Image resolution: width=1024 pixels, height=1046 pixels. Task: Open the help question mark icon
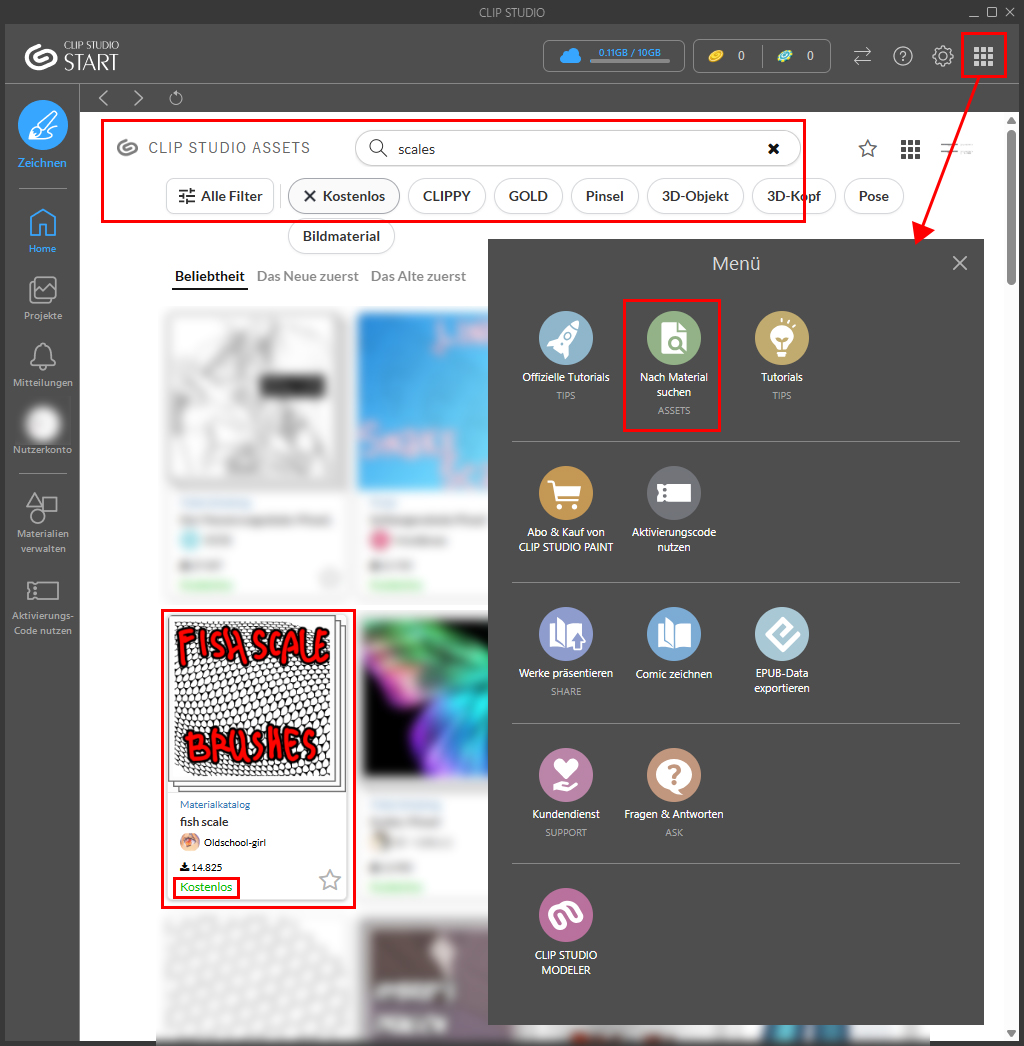coord(903,56)
